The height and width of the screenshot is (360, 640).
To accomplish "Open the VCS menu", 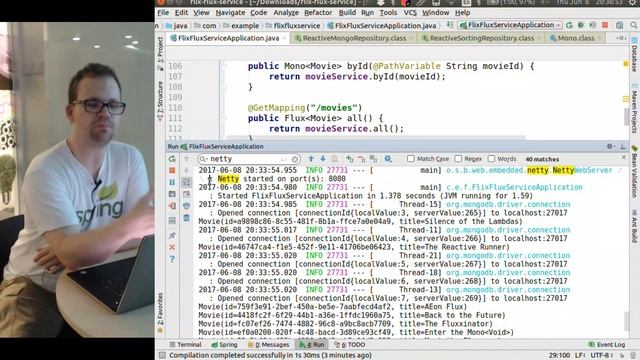I will point(410,13).
